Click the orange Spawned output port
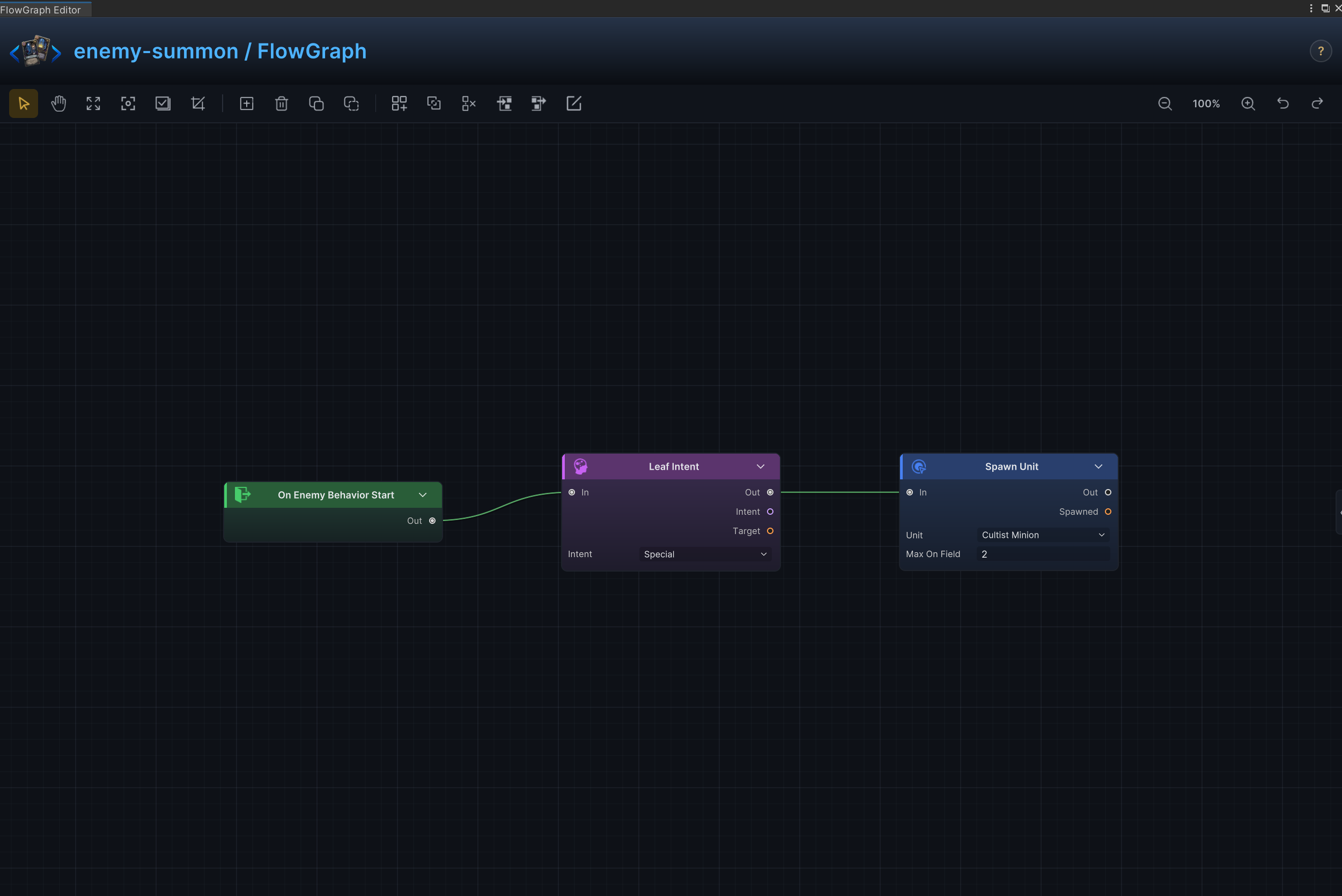Screen dimensions: 1342x896 tap(1108, 512)
